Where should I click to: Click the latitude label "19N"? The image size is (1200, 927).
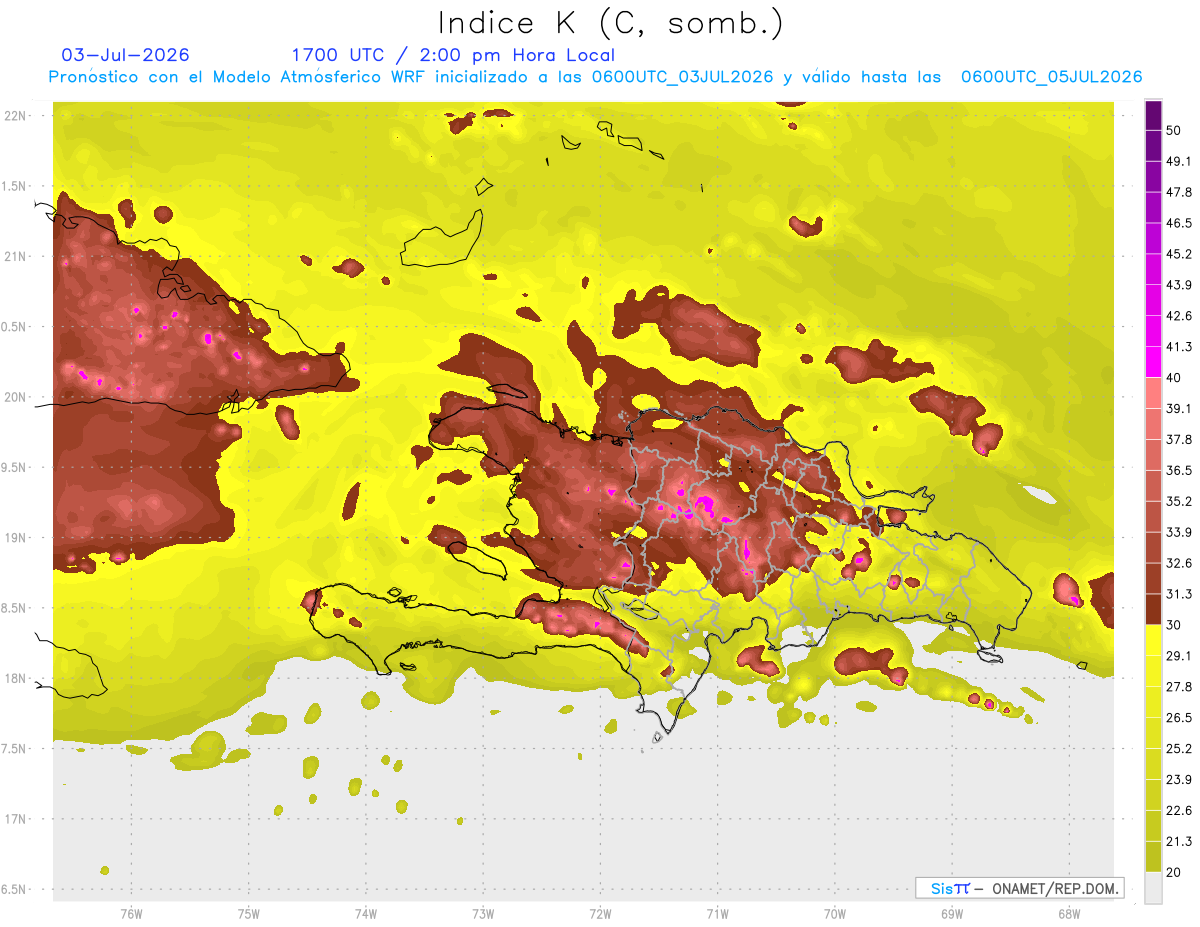click(x=16, y=538)
